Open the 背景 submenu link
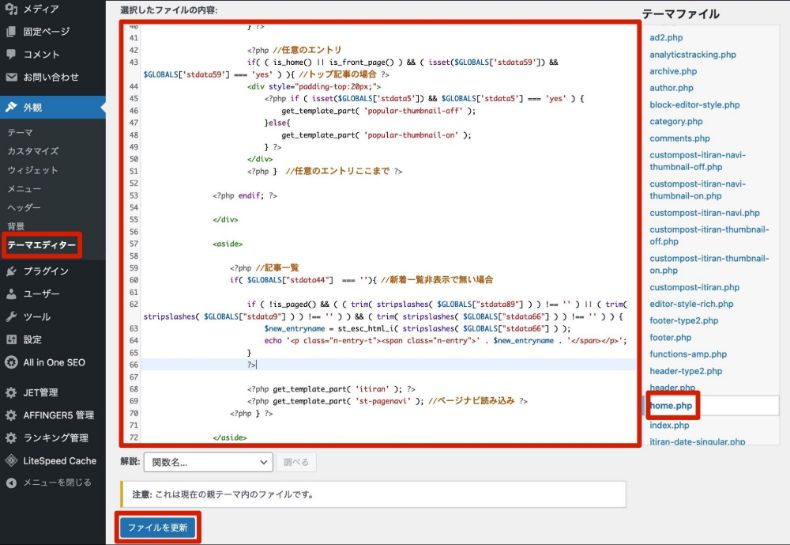 tap(16, 226)
